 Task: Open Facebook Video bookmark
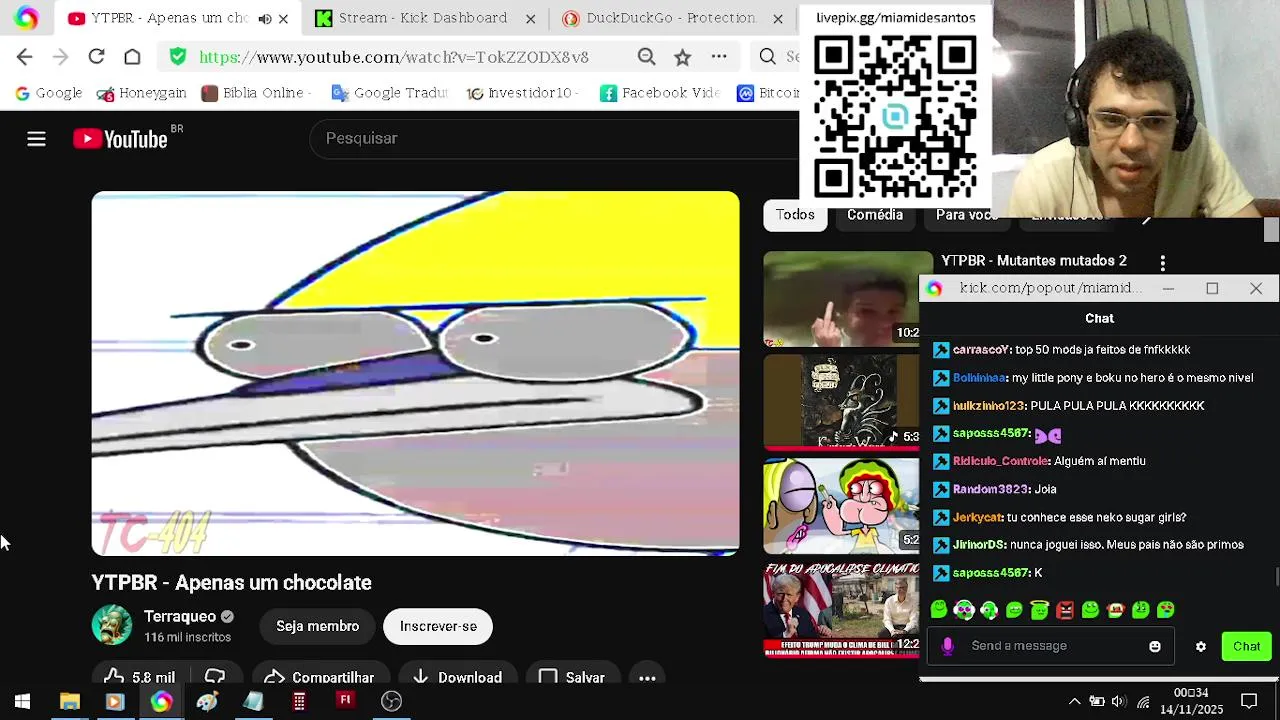(660, 93)
